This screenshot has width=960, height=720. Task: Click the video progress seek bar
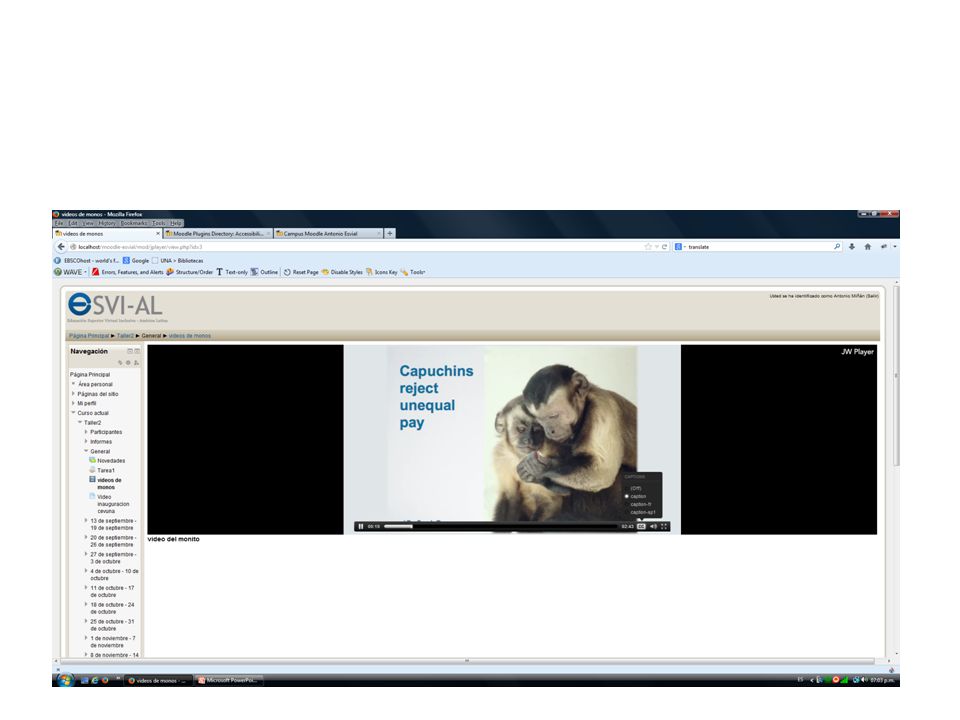coord(500,527)
